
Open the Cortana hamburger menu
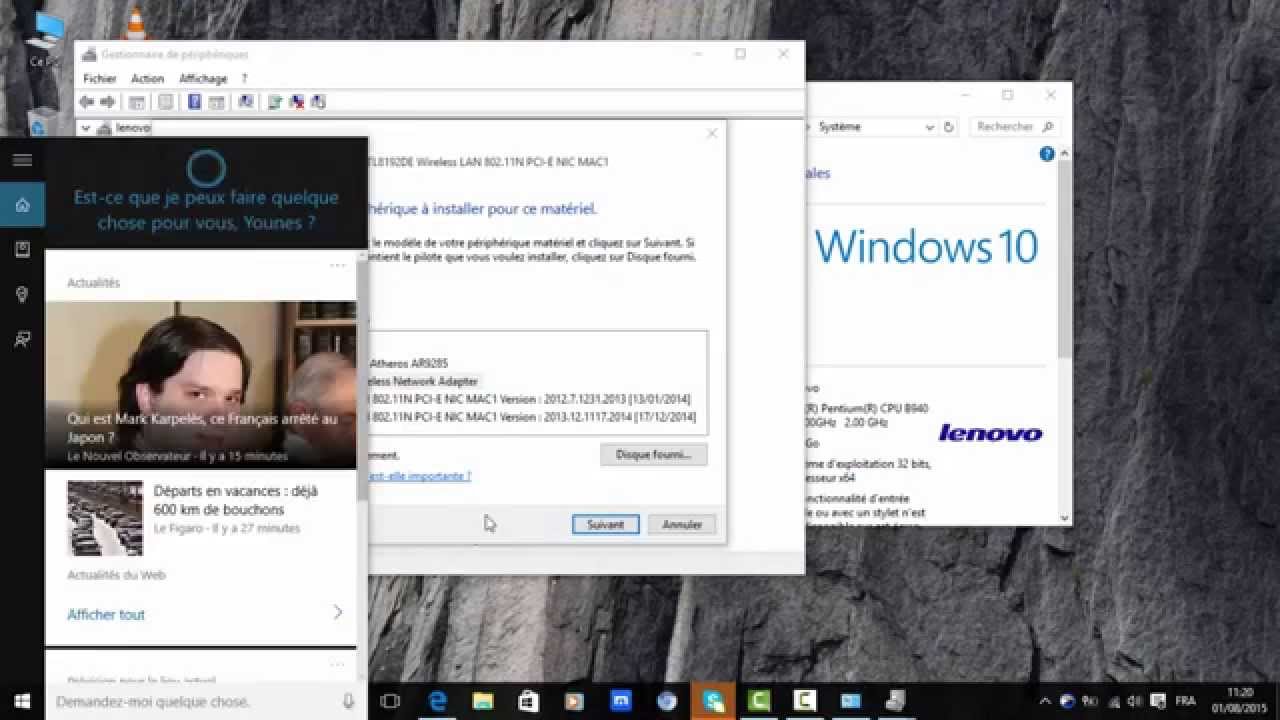pos(22,160)
